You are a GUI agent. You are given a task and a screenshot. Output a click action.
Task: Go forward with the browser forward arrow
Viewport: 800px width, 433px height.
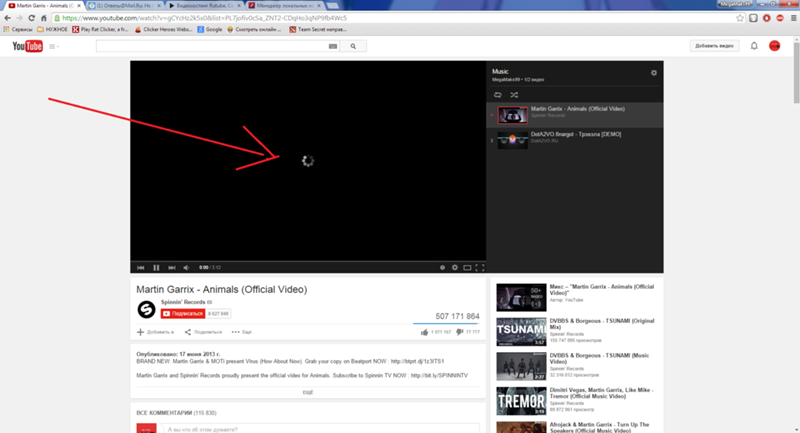coord(19,18)
